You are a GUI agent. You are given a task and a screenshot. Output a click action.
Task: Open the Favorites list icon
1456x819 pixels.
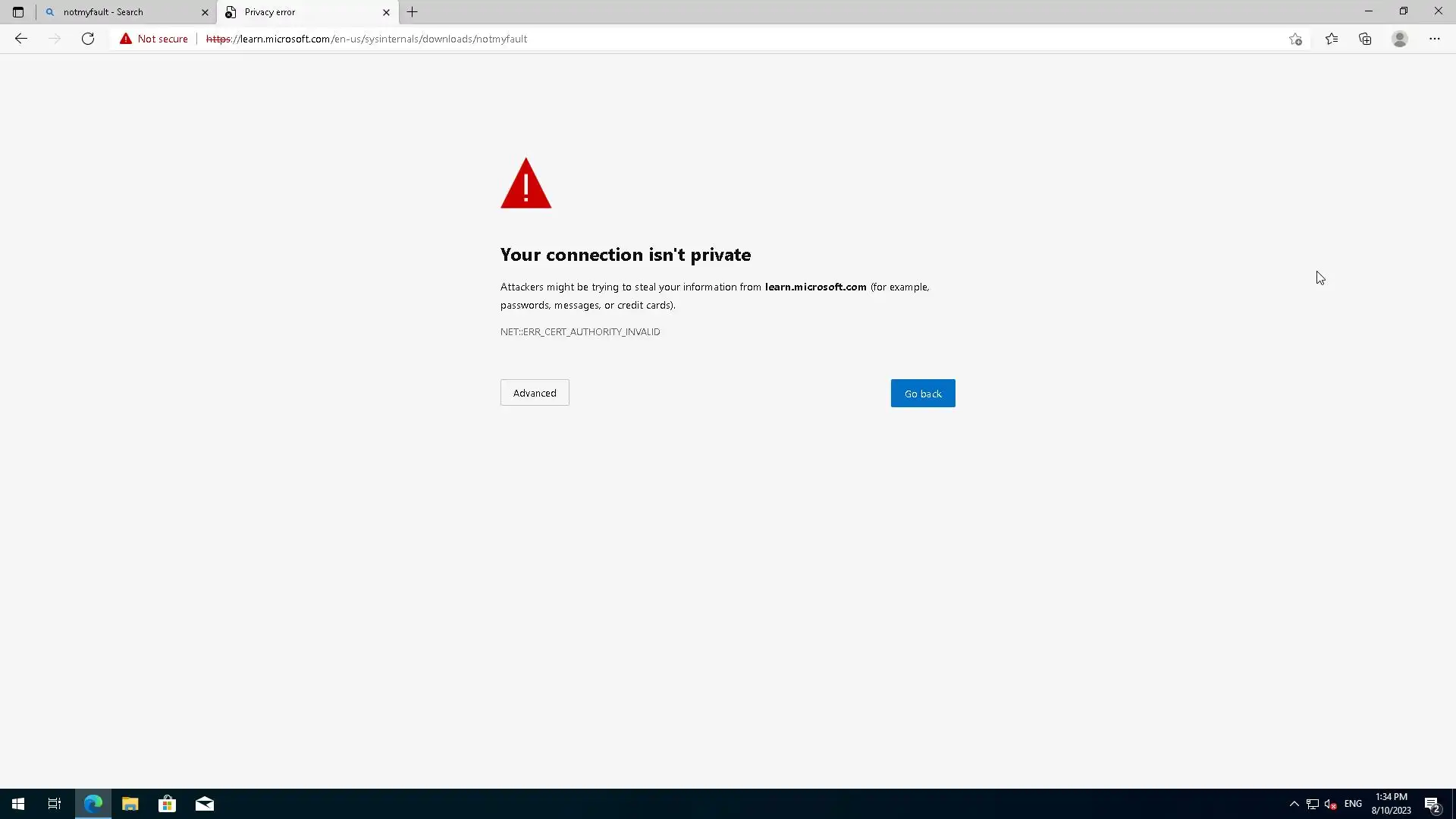pos(1331,39)
